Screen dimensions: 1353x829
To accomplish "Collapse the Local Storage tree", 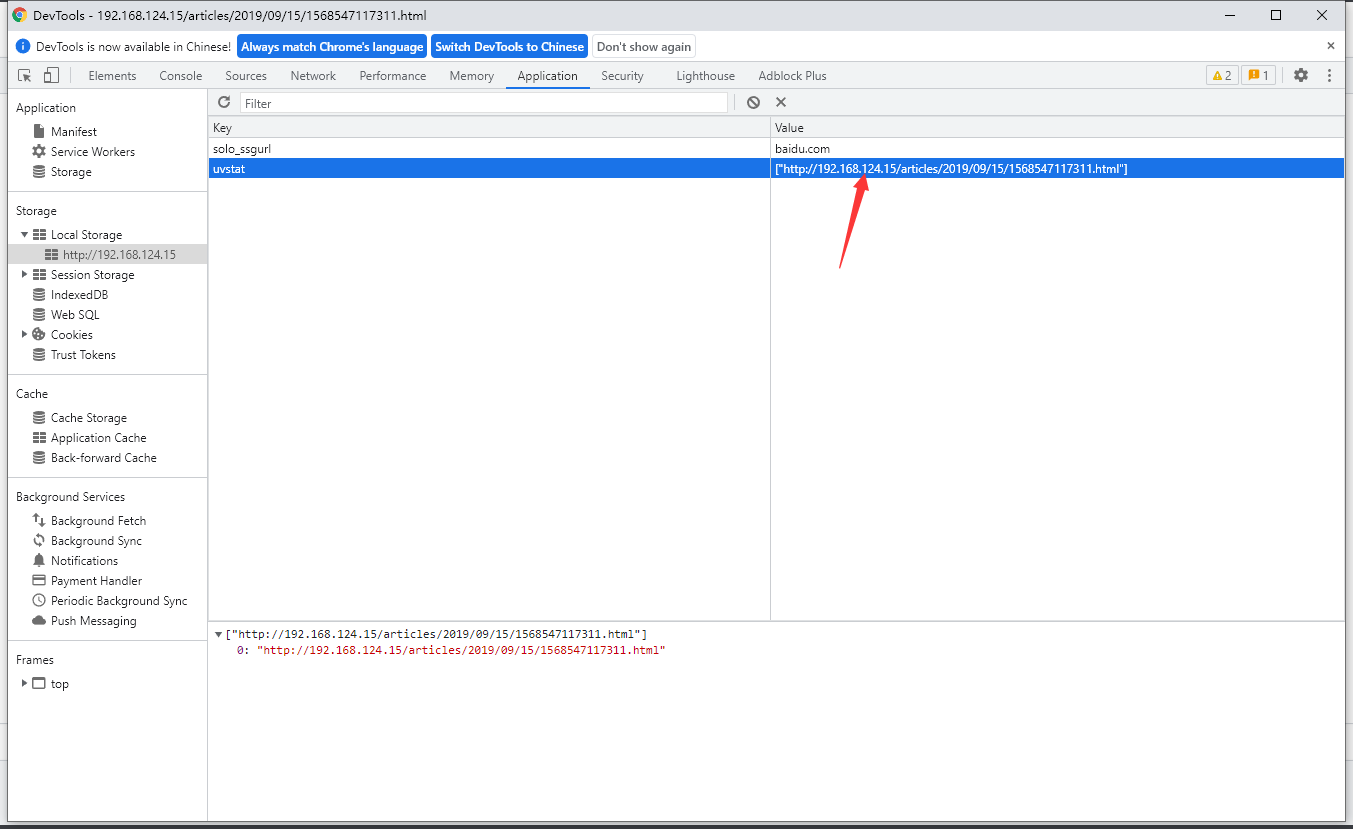I will pos(25,235).
